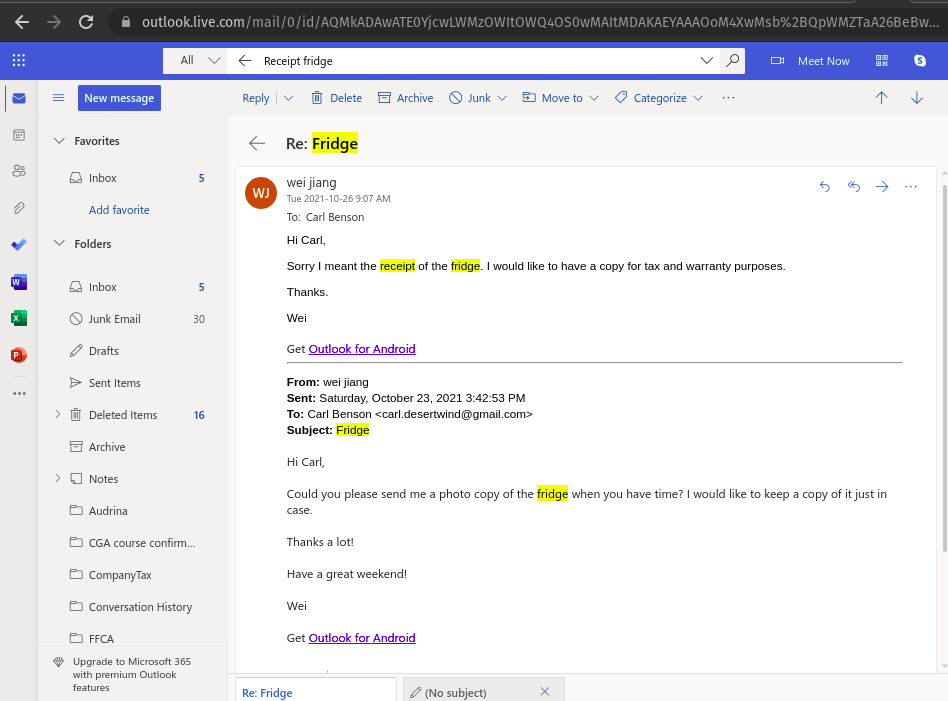
Task: Open the All search scope dropdown
Action: click(x=198, y=61)
